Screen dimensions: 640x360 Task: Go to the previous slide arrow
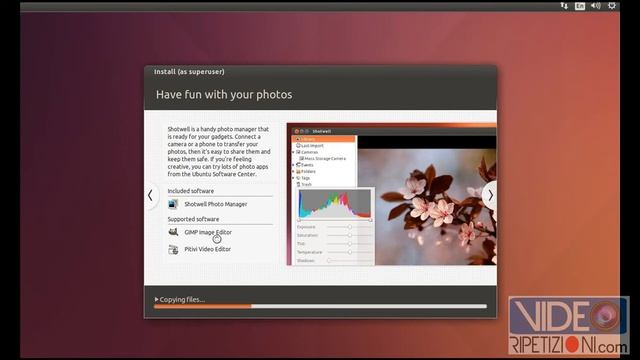[150, 196]
